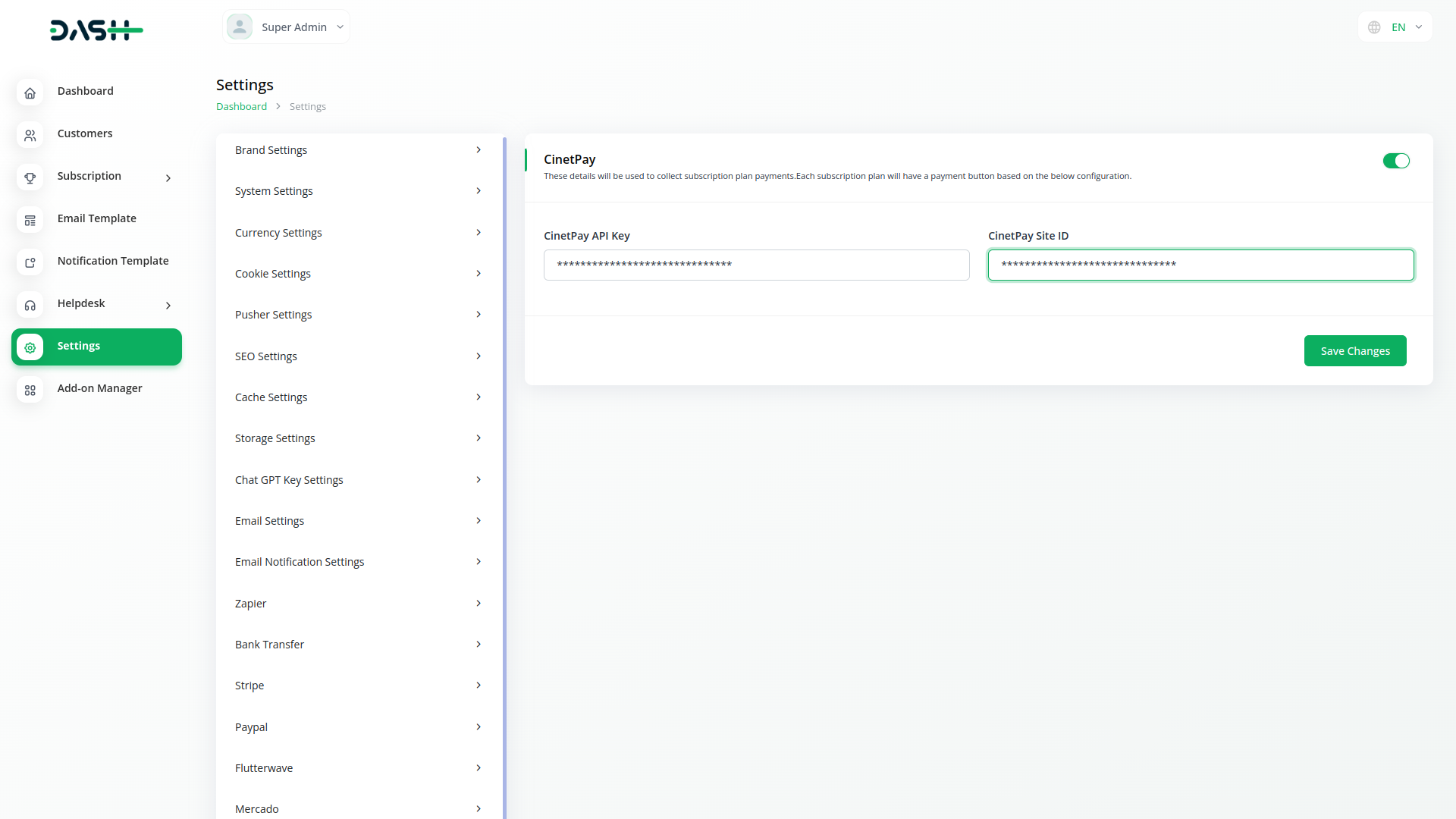Expand the Subscription submenu arrow
This screenshot has height=819, width=1456.
168,178
